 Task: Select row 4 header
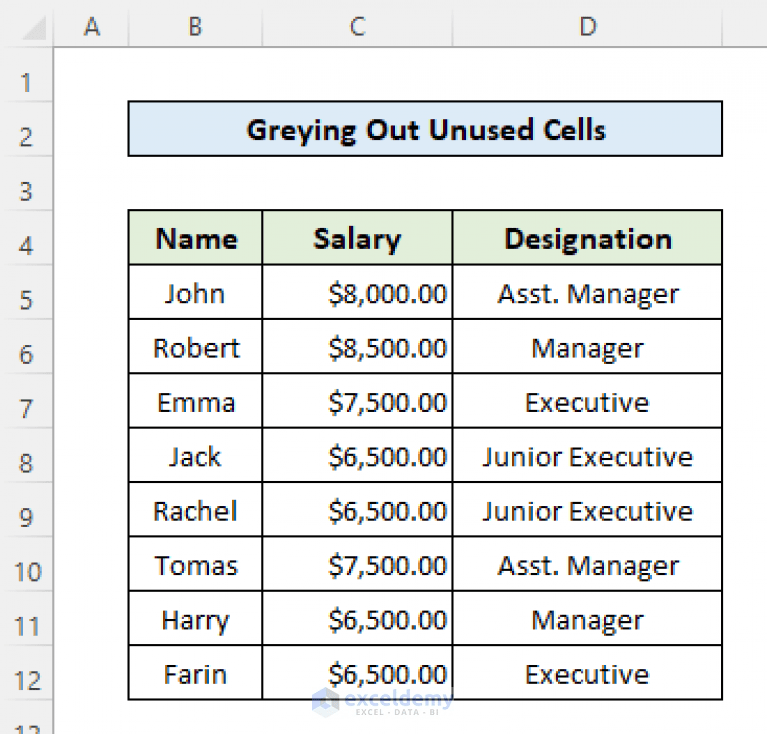click(x=26, y=238)
